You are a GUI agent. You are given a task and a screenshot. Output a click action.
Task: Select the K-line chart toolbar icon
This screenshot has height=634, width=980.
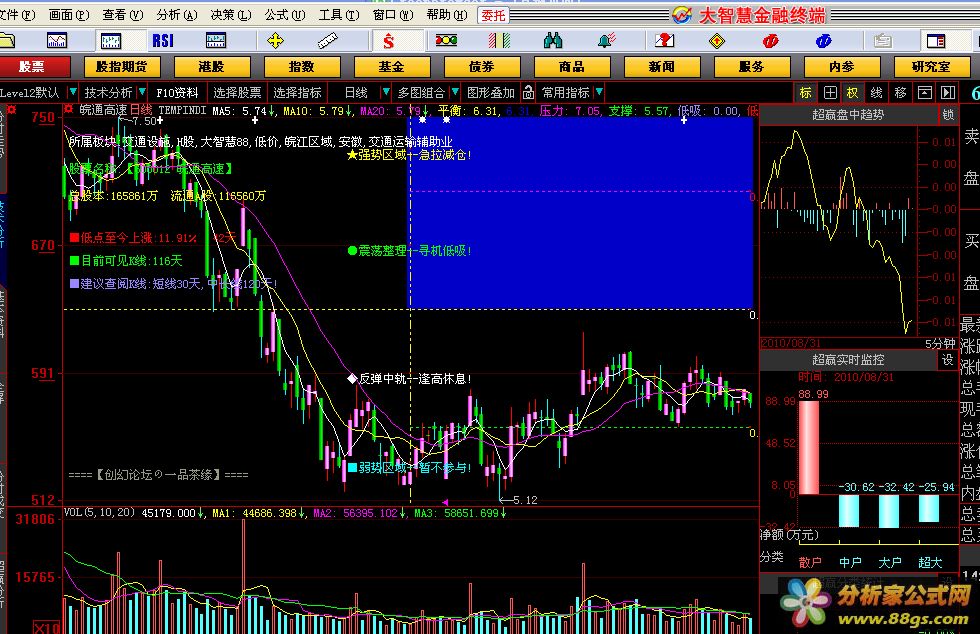click(x=111, y=41)
